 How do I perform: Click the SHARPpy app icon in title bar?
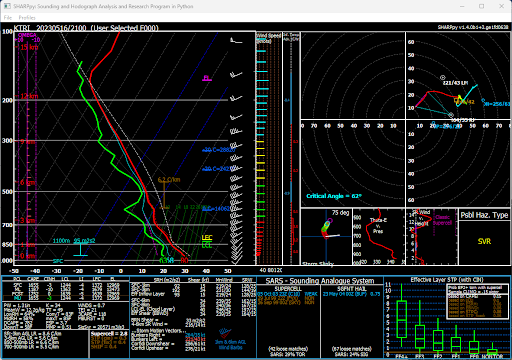pyautogui.click(x=7, y=6)
